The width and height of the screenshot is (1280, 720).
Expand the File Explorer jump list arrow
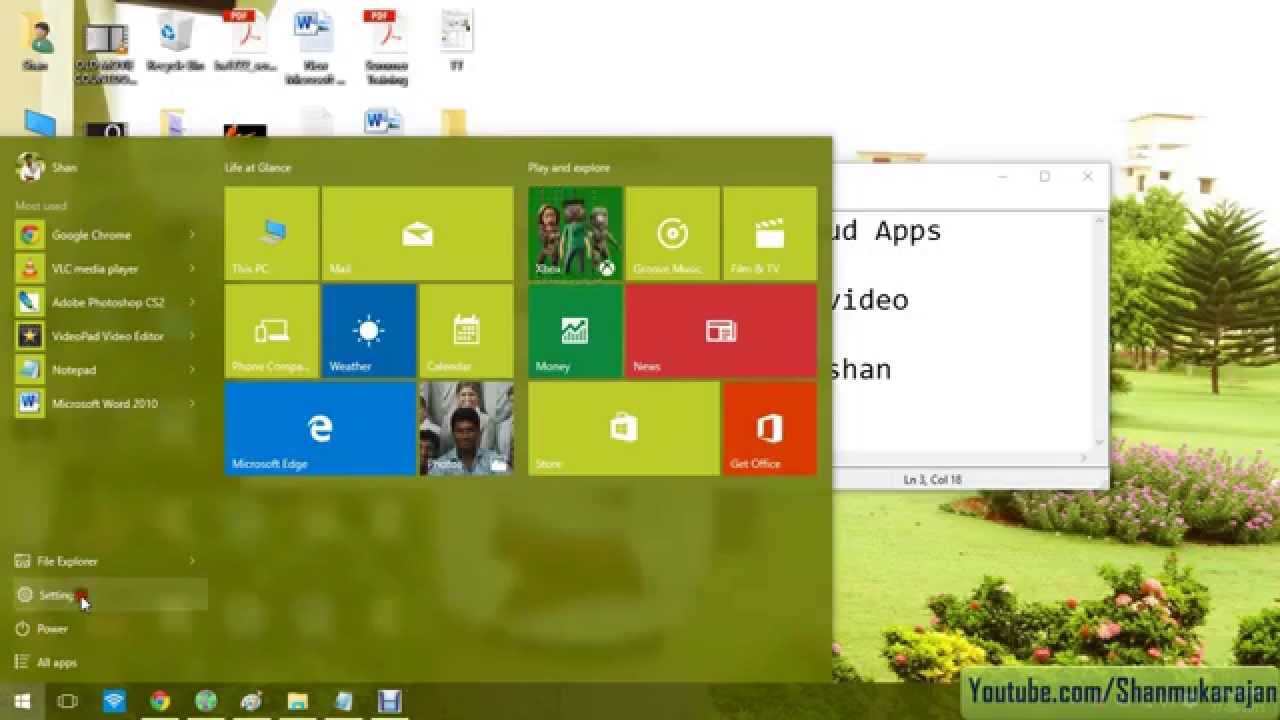(x=192, y=561)
